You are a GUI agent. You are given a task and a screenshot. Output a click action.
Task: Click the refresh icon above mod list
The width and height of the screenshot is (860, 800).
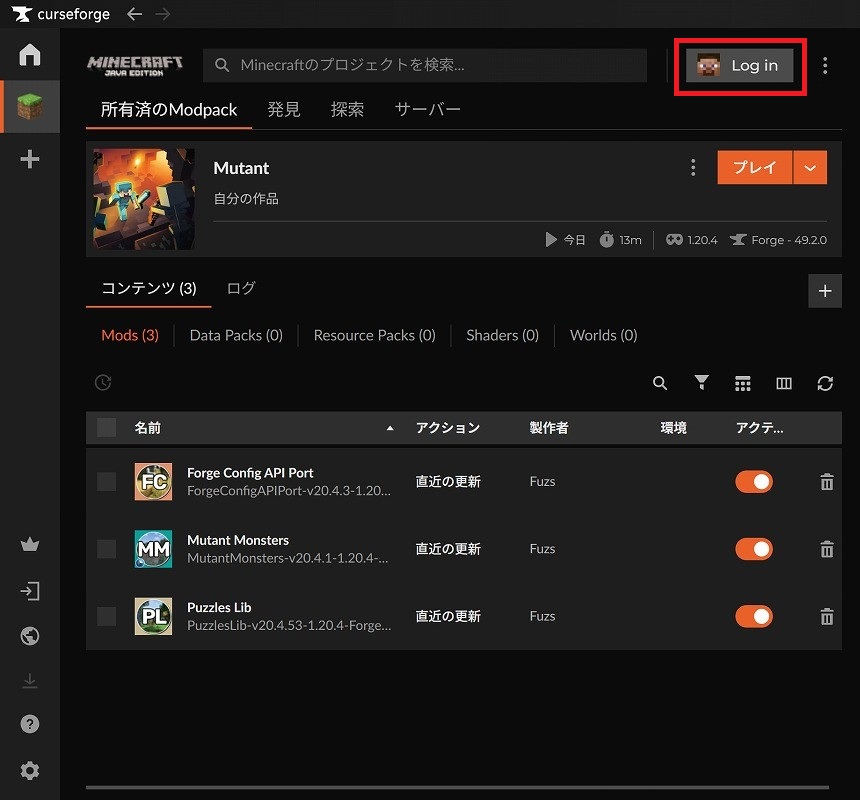(825, 383)
